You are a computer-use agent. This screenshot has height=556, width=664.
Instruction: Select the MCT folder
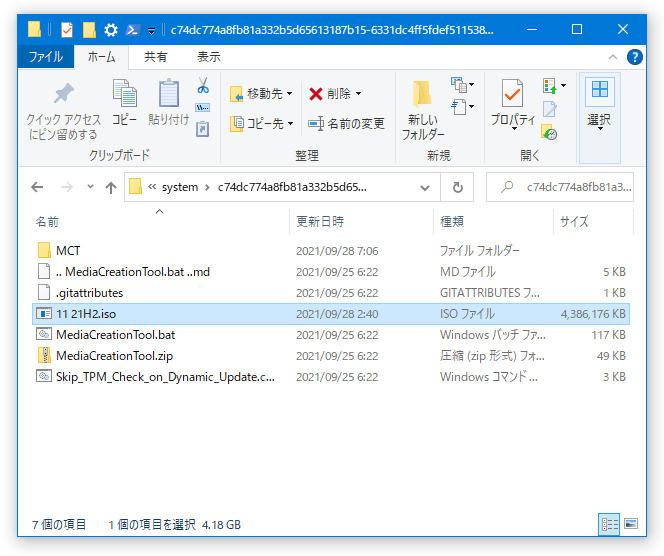pos(331,251)
